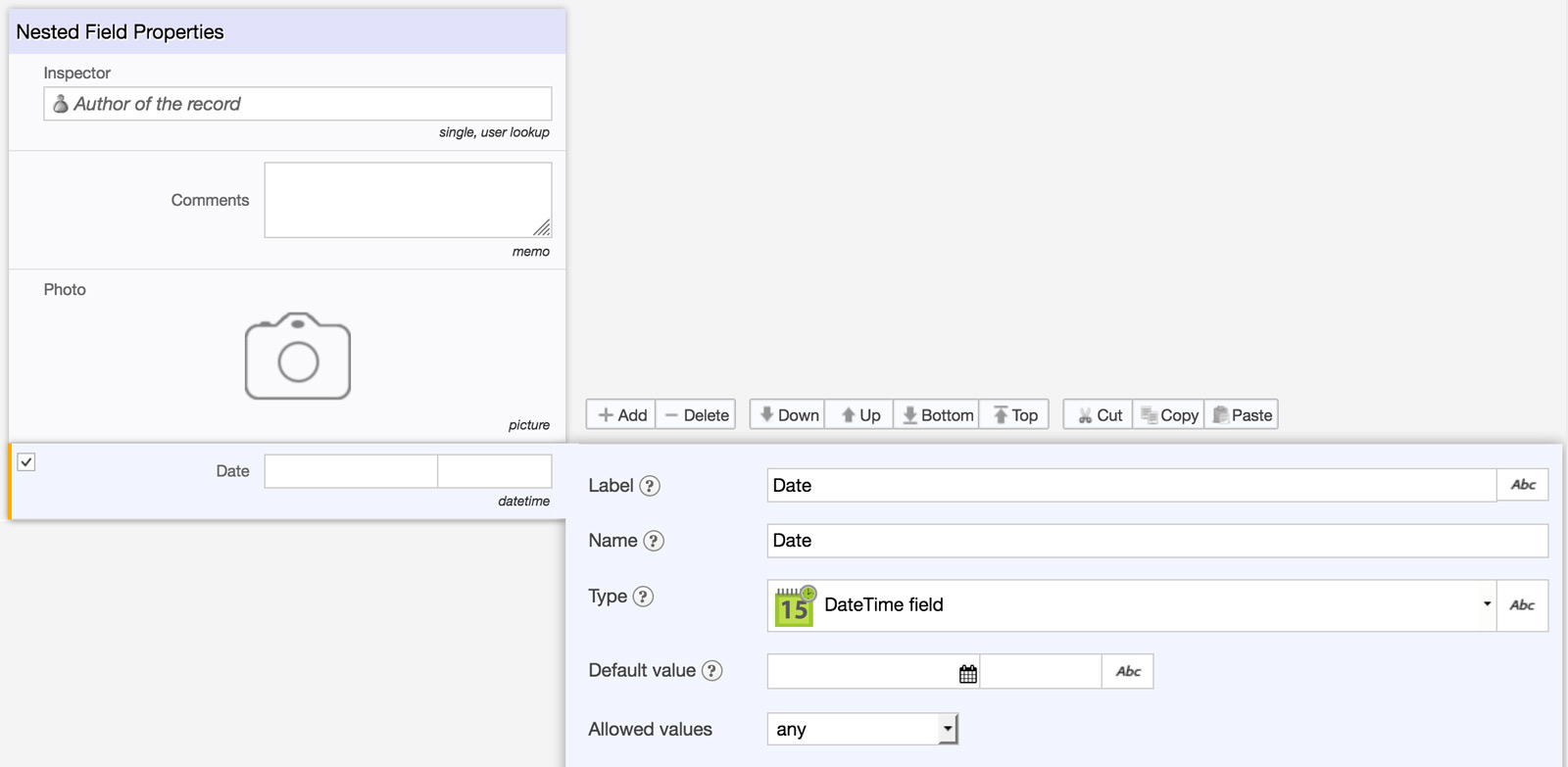Click into the Comments memo text area

[x=407, y=200]
